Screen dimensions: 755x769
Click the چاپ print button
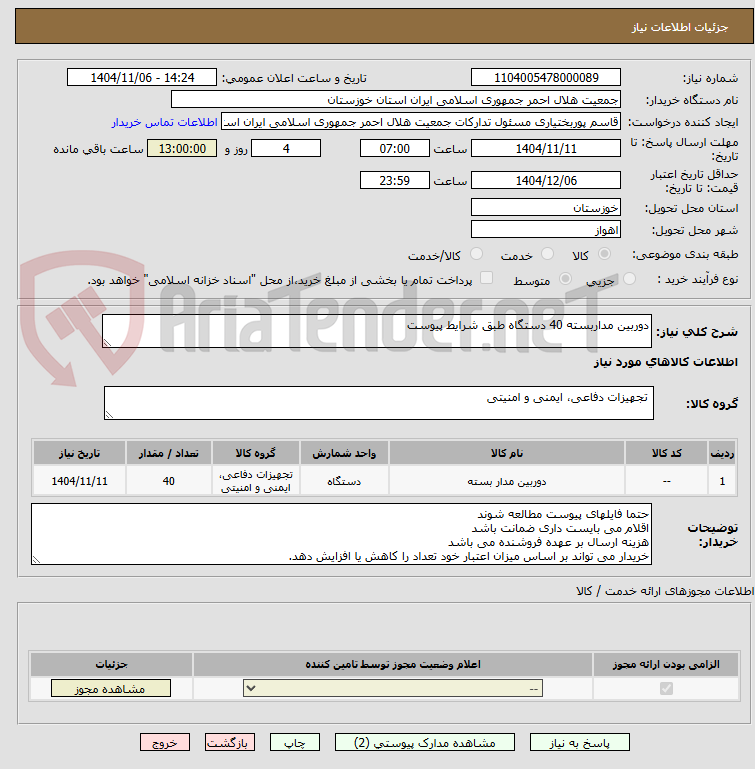(x=294, y=743)
